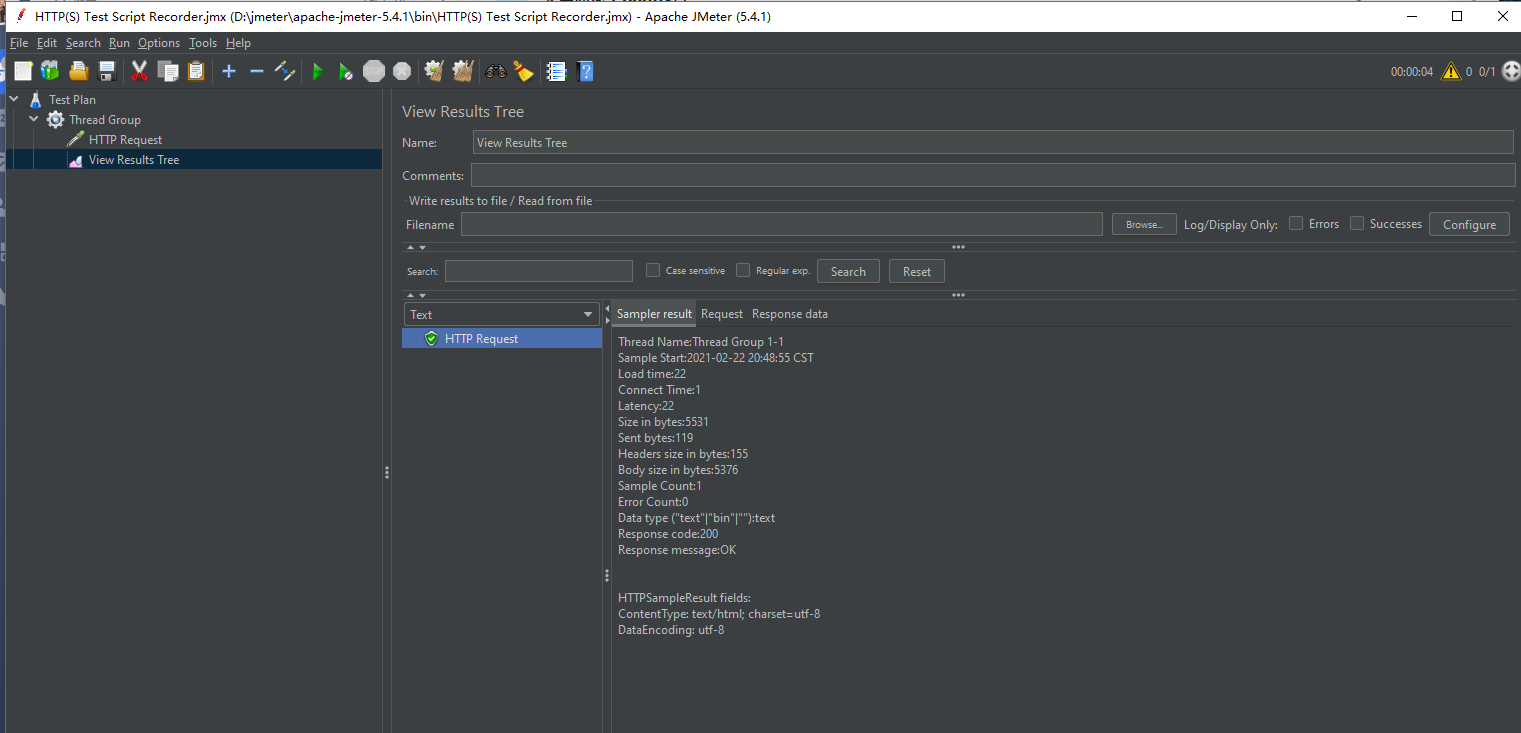This screenshot has width=1521, height=733.
Task: Open the Function Helper list icon
Action: [557, 71]
